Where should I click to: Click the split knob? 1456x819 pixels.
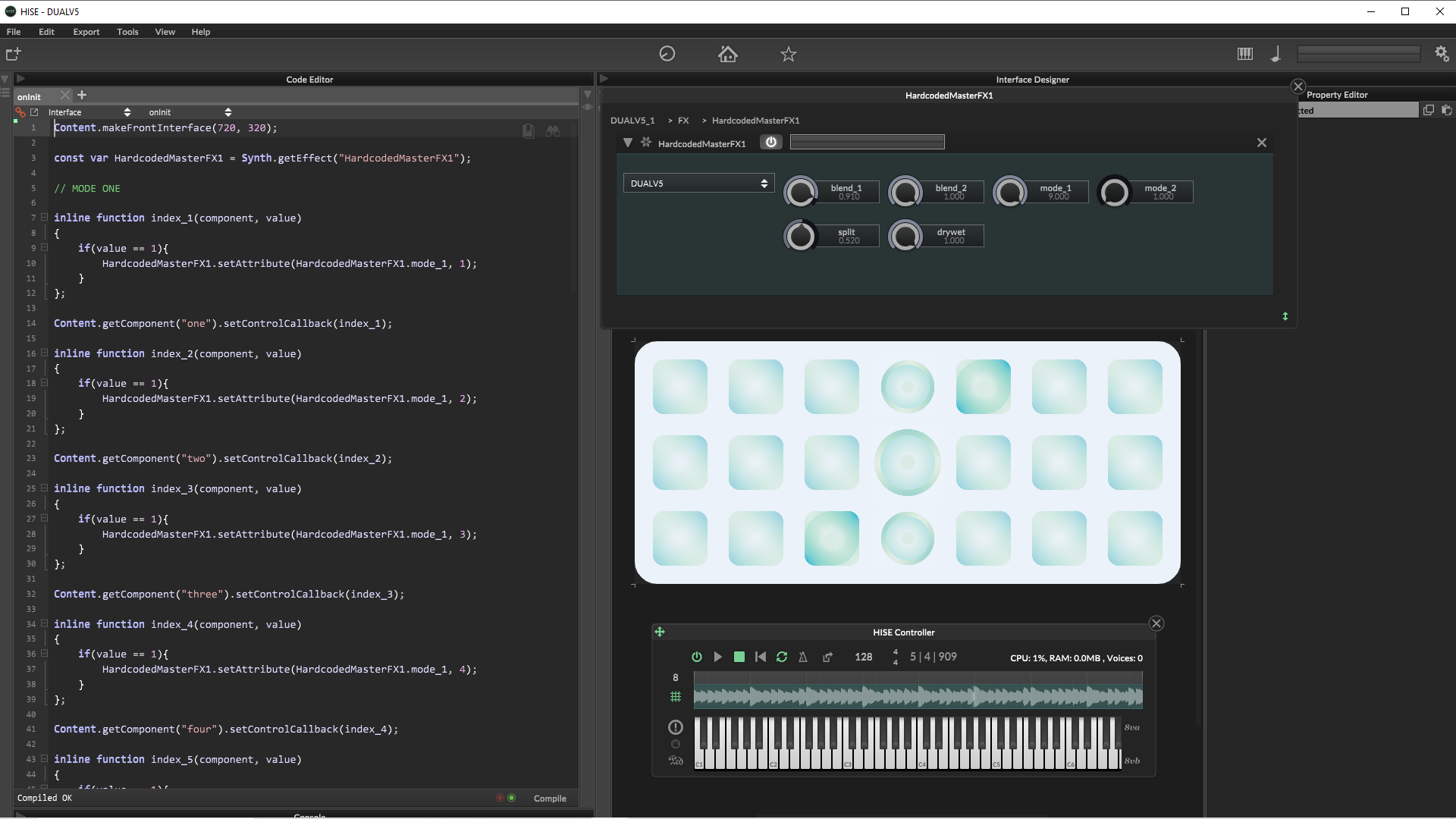pyautogui.click(x=801, y=236)
